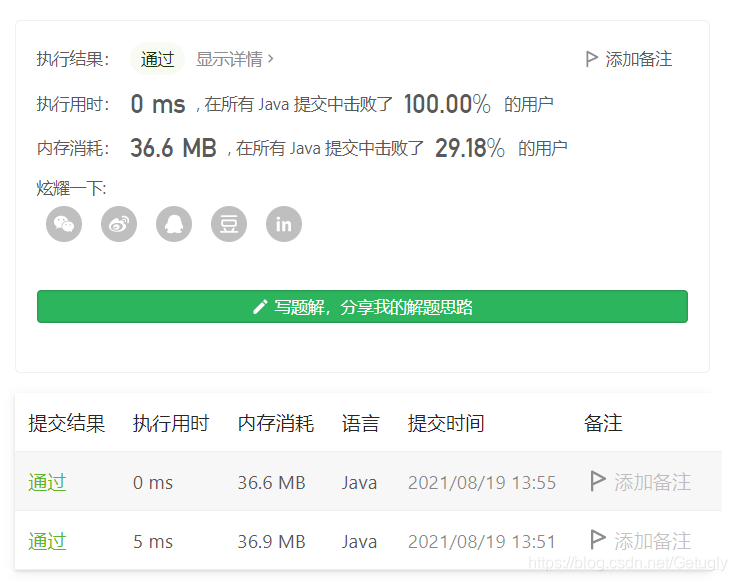Click the 内存消耗: label in summary

(73, 148)
